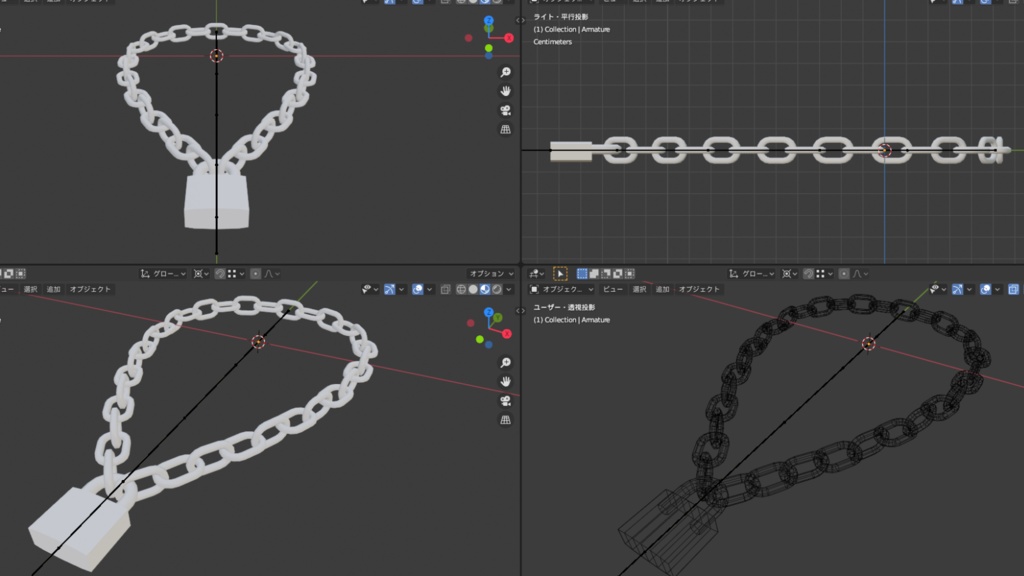Viewport: 1024px width, 576px height.
Task: Open the オブジェクト menu
Action: pos(90,289)
